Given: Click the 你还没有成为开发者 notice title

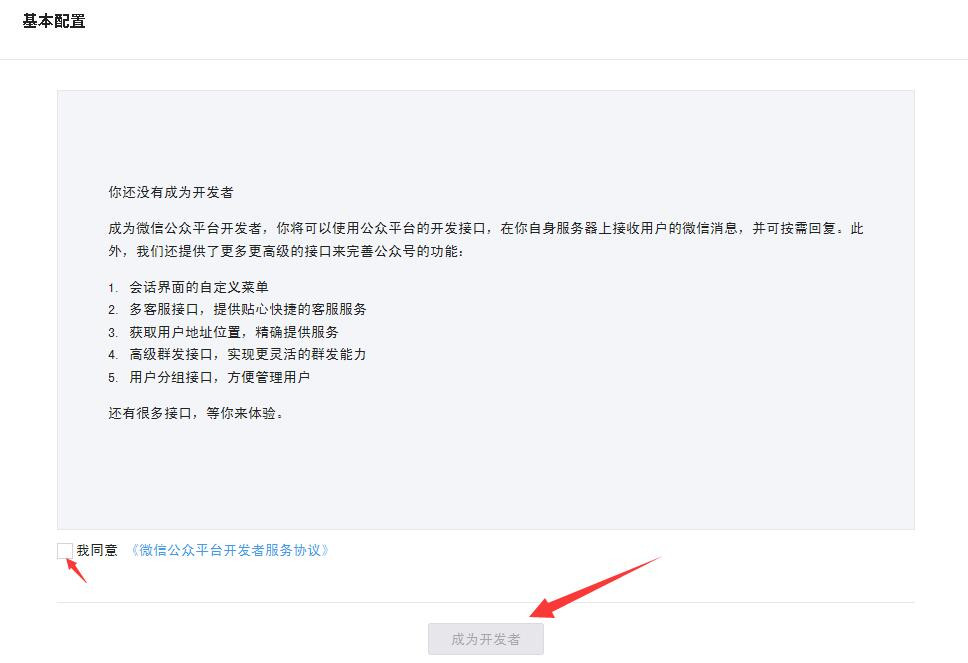Looking at the screenshot, I should tap(170, 192).
